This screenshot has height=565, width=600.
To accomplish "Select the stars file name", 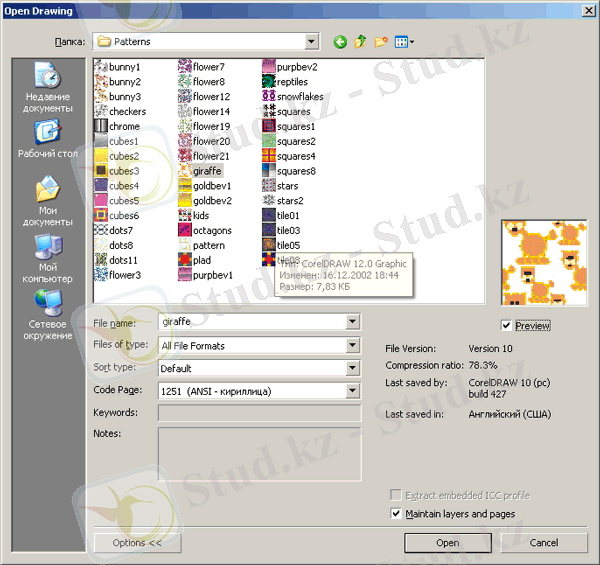I will (x=287, y=186).
